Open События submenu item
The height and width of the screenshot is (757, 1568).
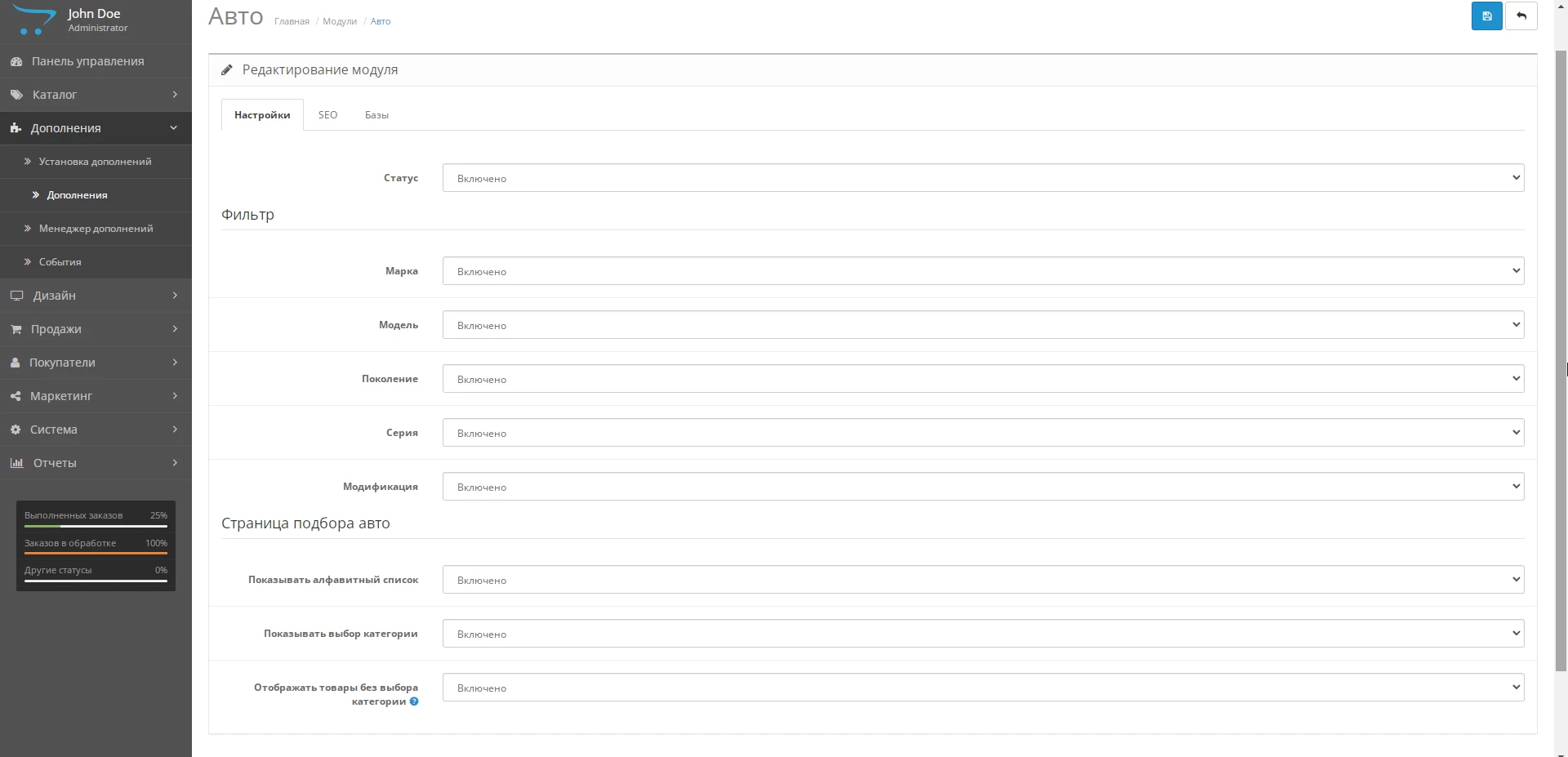(96, 262)
